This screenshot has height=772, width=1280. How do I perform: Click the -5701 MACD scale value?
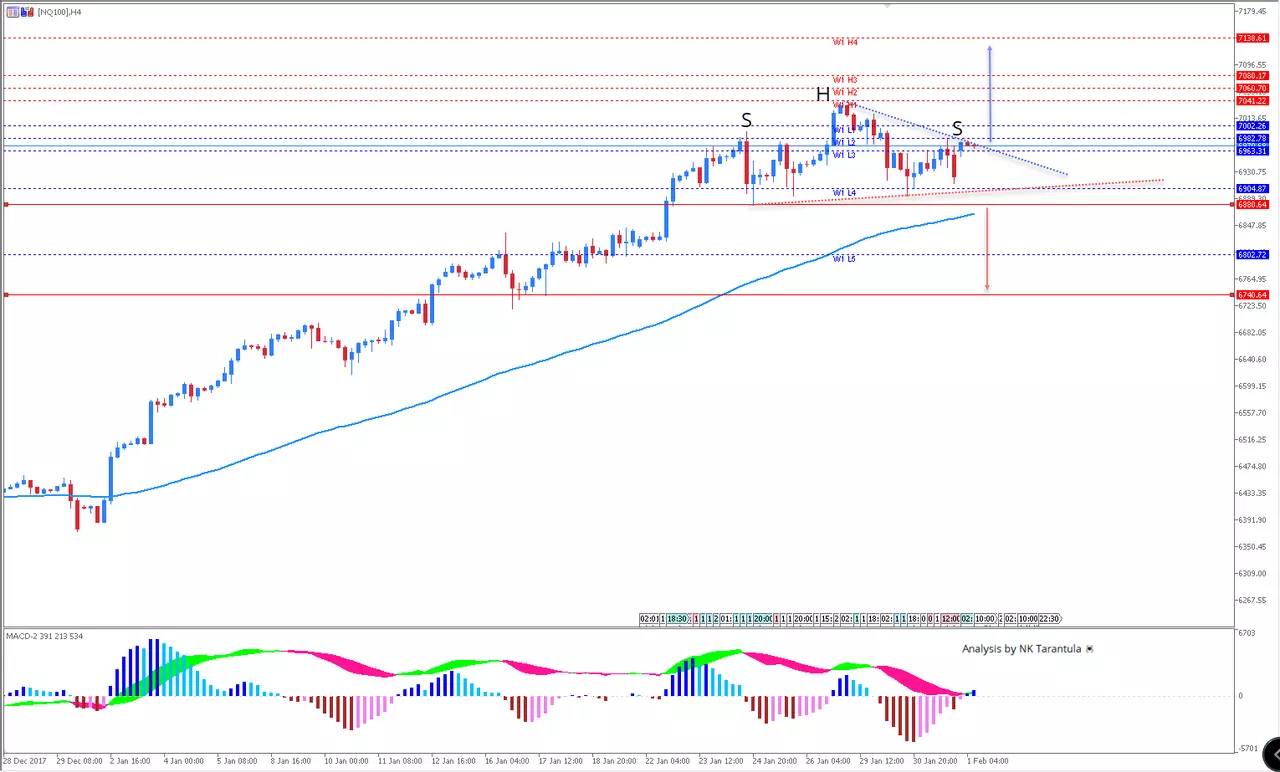[x=1247, y=748]
